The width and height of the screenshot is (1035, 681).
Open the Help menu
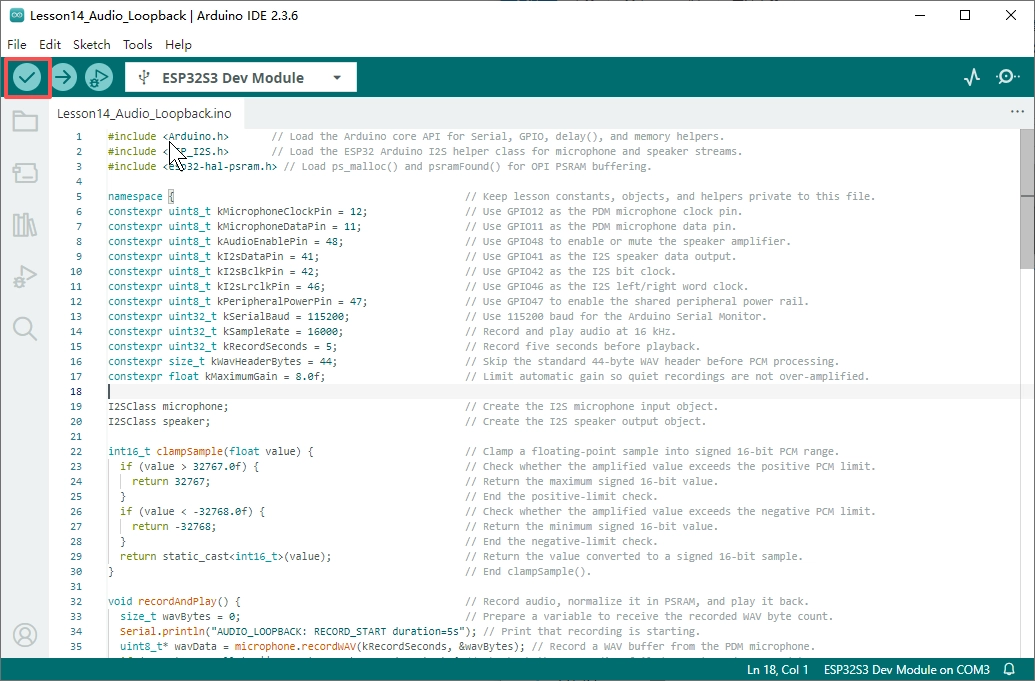click(178, 44)
